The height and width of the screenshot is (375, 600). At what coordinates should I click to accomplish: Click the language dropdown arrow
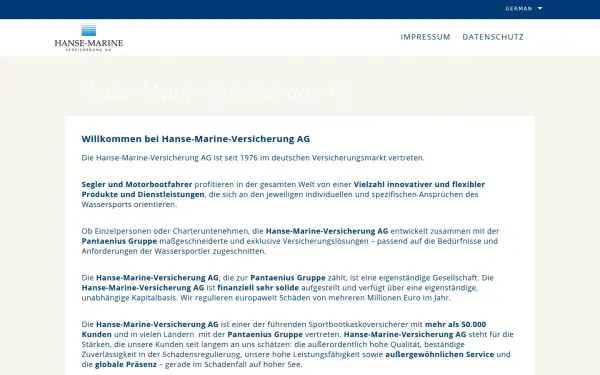[540, 8]
